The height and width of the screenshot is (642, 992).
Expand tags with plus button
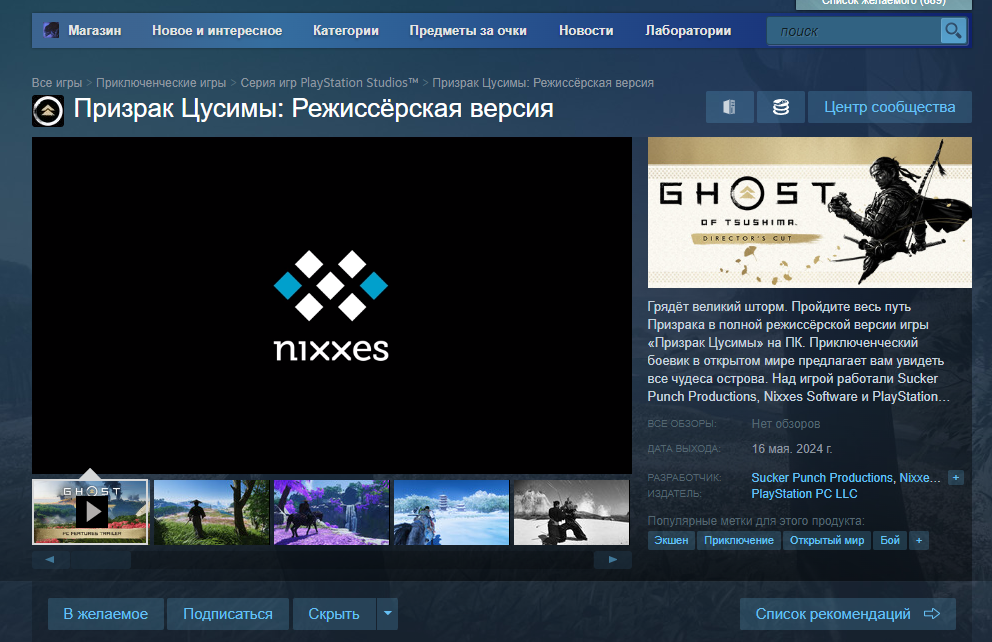click(919, 540)
